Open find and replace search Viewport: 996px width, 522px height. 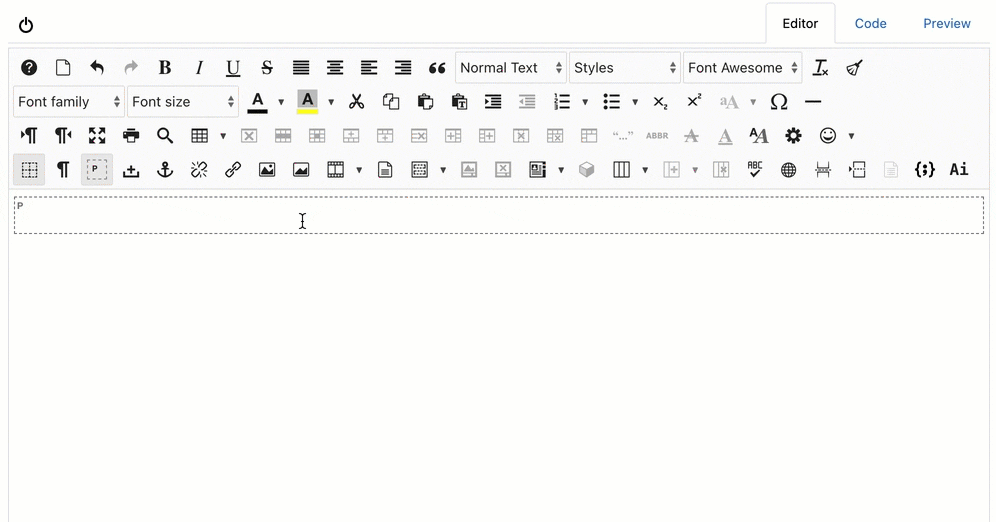(165, 135)
